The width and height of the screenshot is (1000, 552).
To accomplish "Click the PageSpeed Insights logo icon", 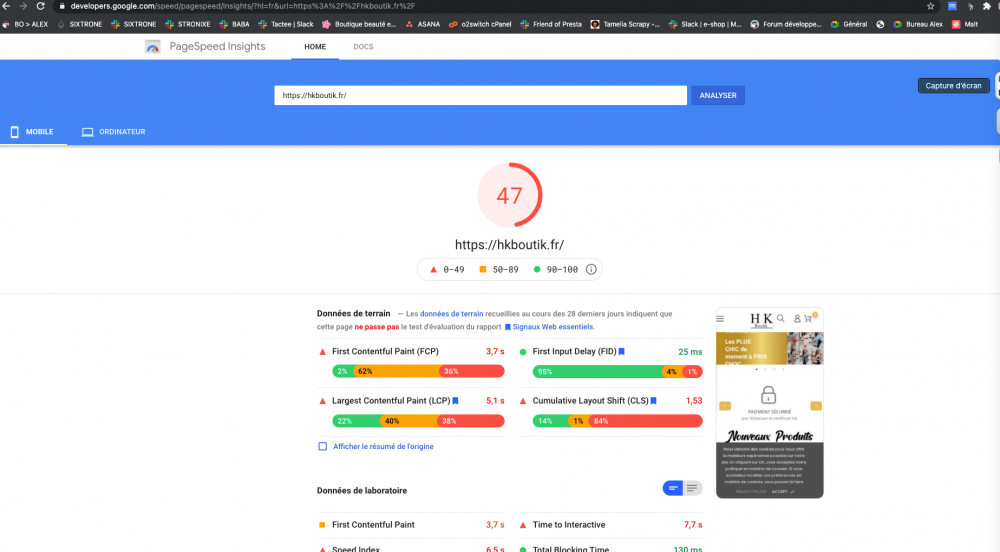I will coord(152,47).
